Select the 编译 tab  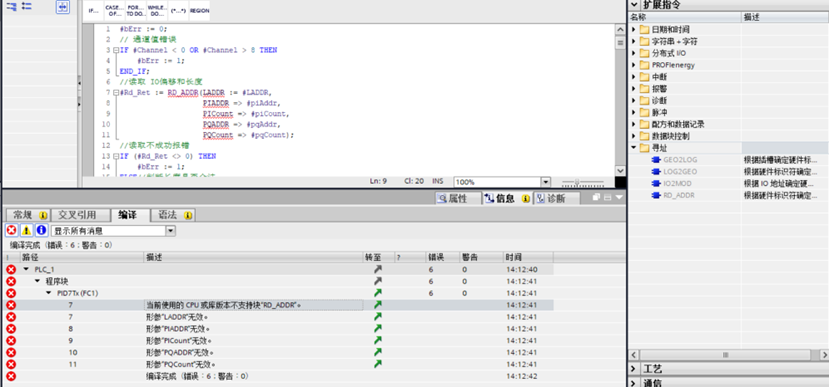[130, 215]
